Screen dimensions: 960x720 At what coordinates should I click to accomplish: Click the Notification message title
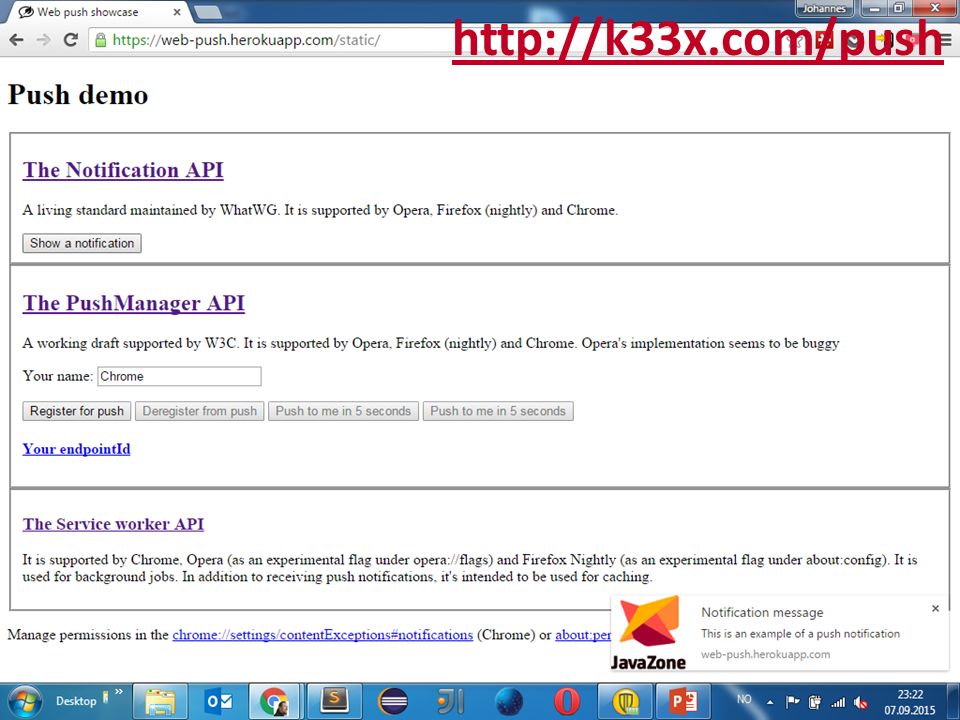(762, 612)
